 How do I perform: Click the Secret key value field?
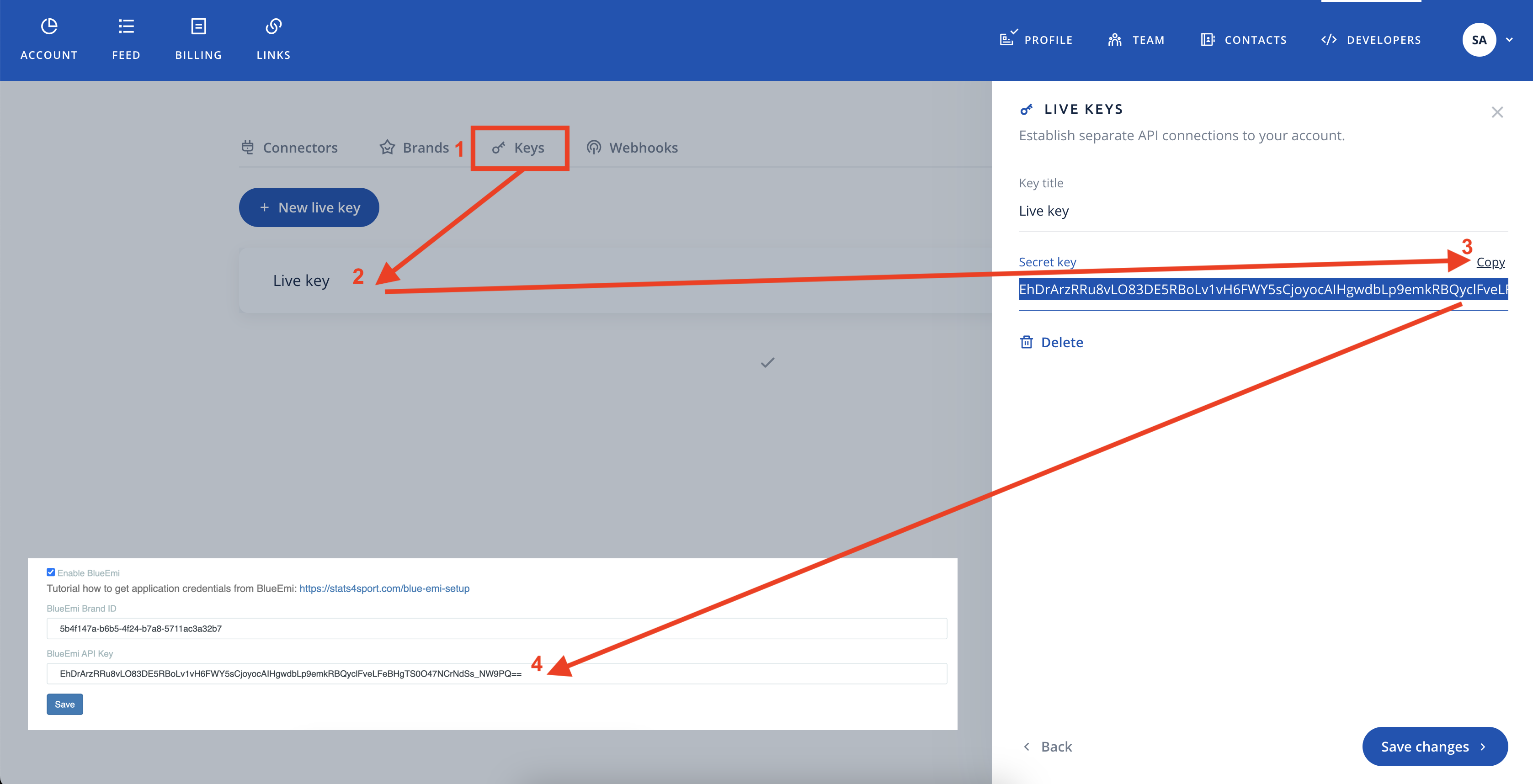pyautogui.click(x=1263, y=290)
